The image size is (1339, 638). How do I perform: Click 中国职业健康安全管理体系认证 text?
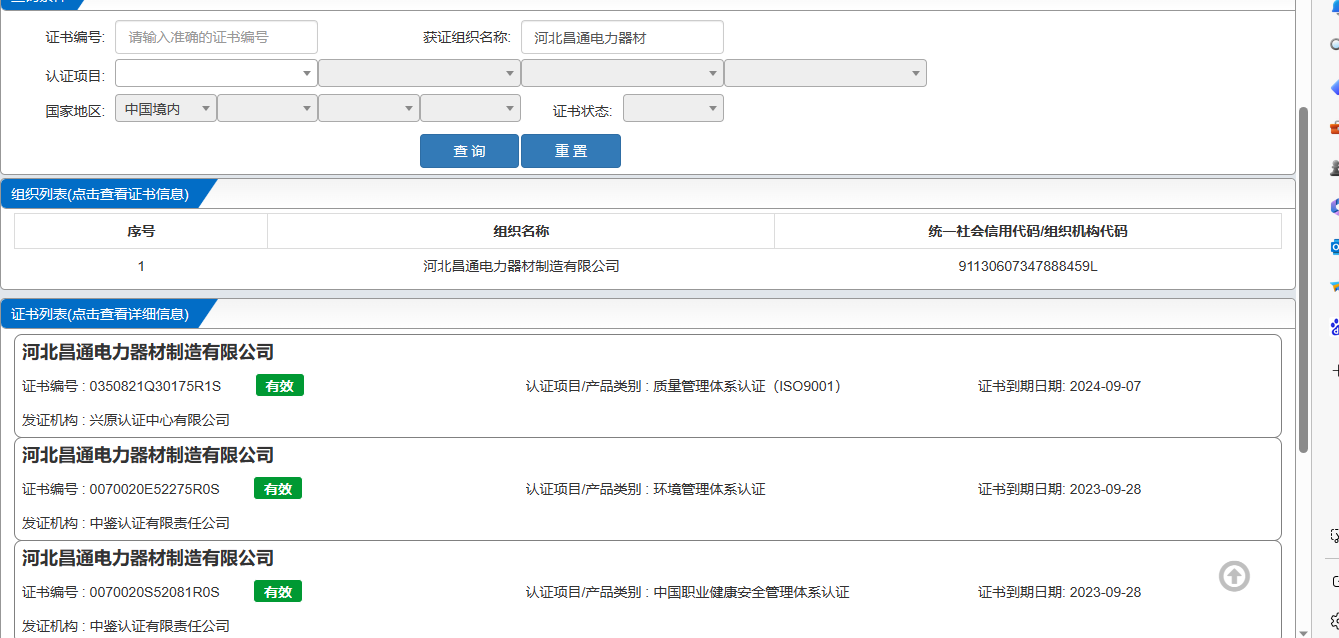751,592
